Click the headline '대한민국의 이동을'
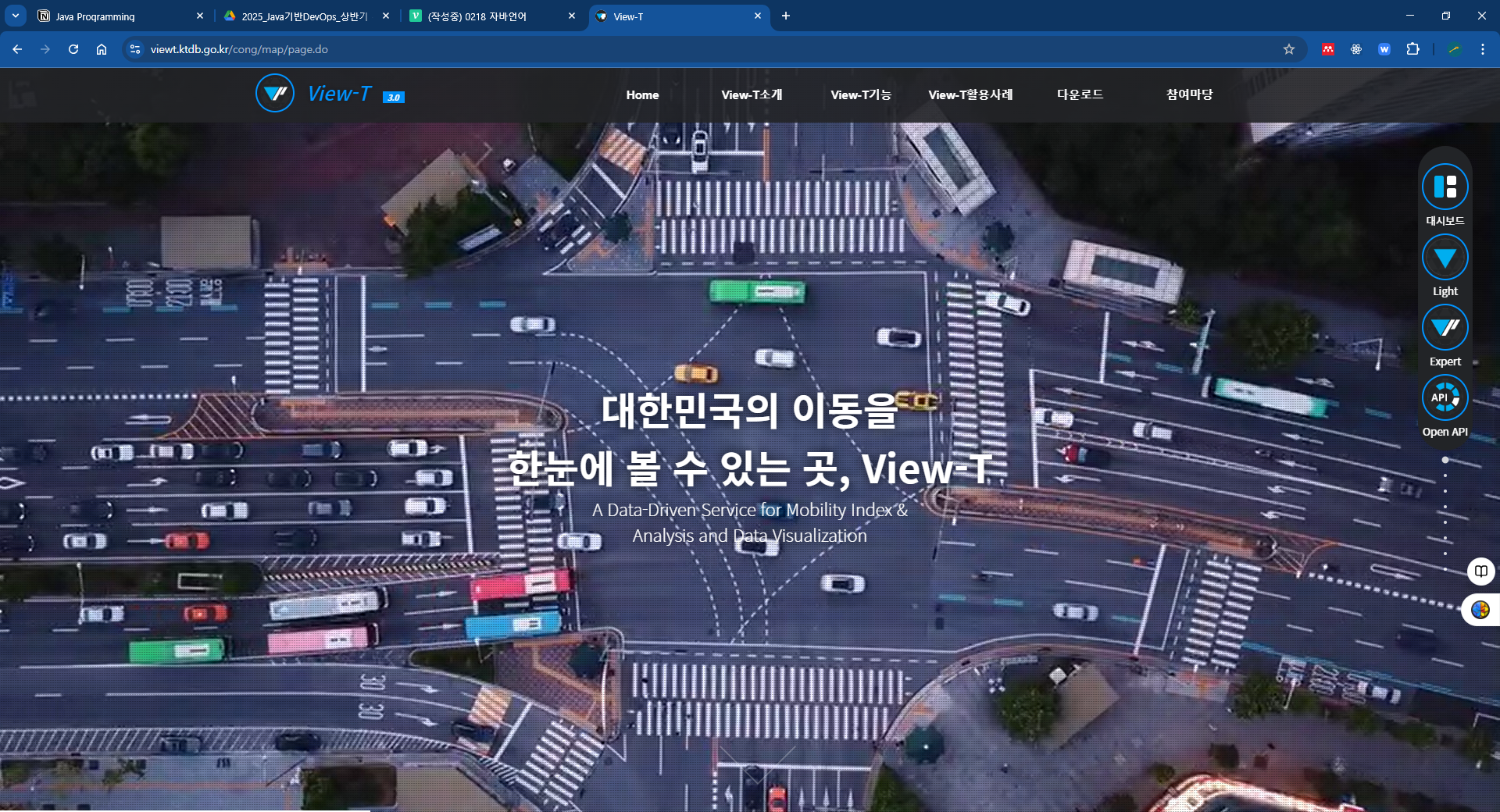1500x812 pixels. point(750,411)
